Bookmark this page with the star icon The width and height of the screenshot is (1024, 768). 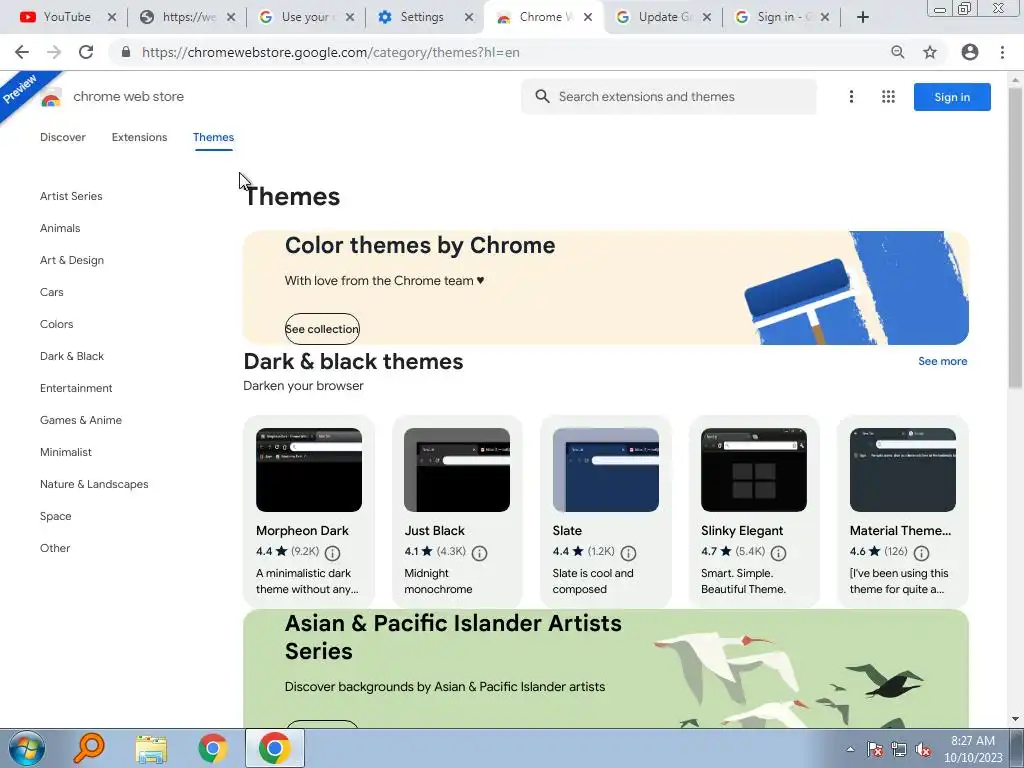click(x=930, y=52)
